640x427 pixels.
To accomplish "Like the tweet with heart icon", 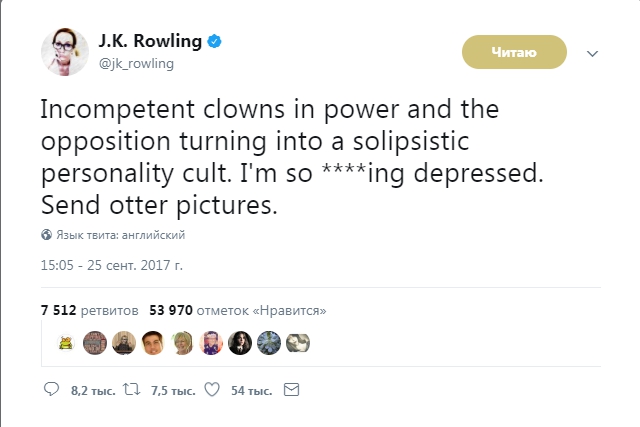I will (x=212, y=389).
